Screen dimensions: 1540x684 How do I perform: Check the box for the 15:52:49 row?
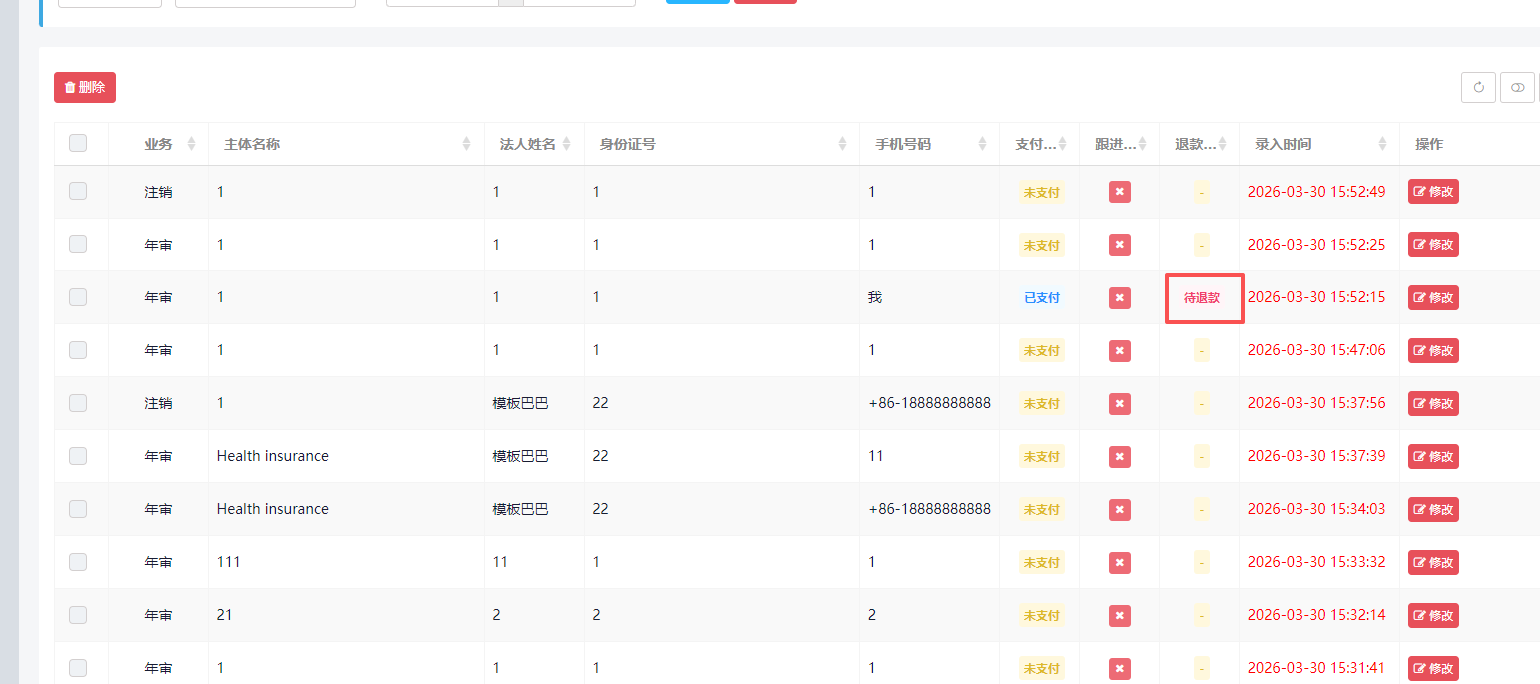click(x=78, y=191)
